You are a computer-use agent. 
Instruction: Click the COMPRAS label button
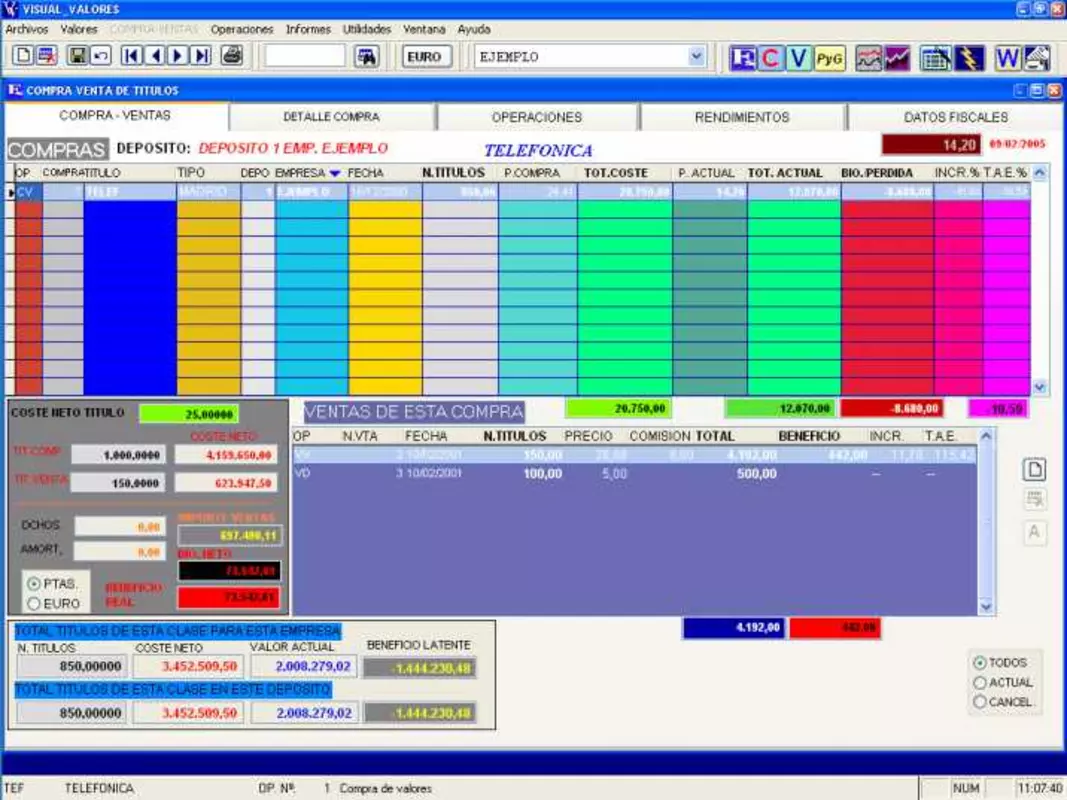coord(58,150)
